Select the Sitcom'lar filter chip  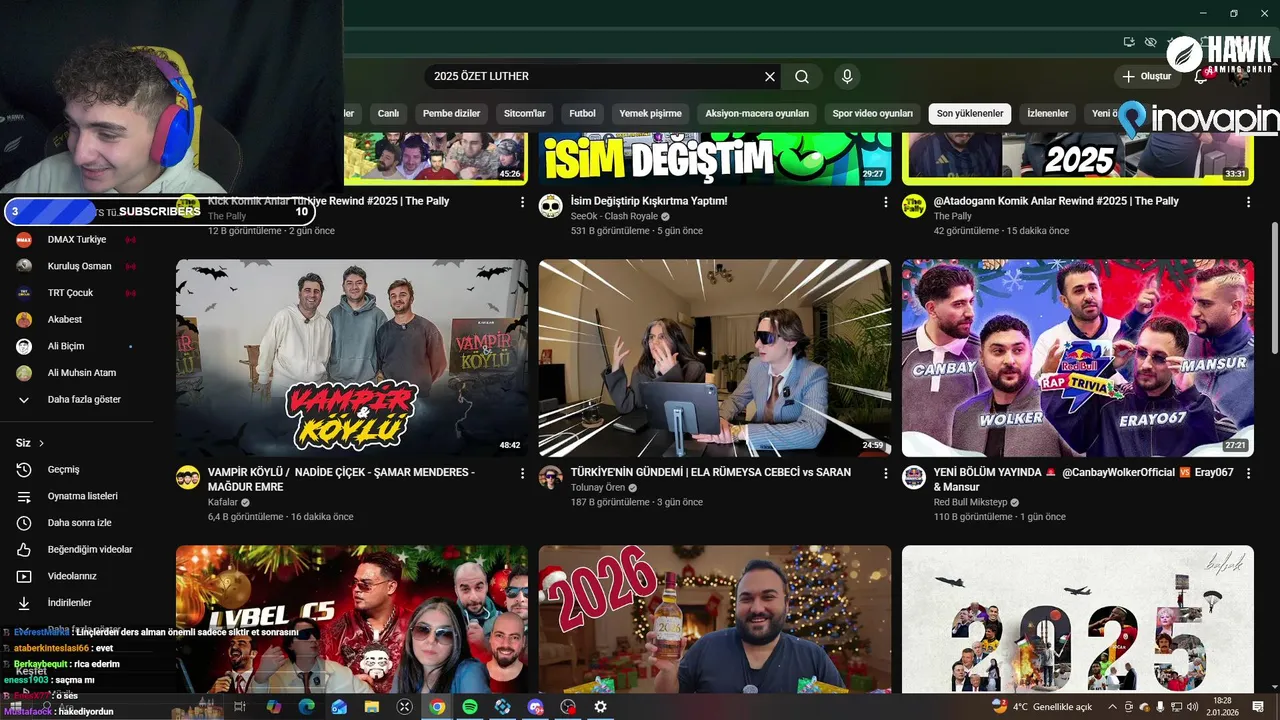pyautogui.click(x=525, y=114)
